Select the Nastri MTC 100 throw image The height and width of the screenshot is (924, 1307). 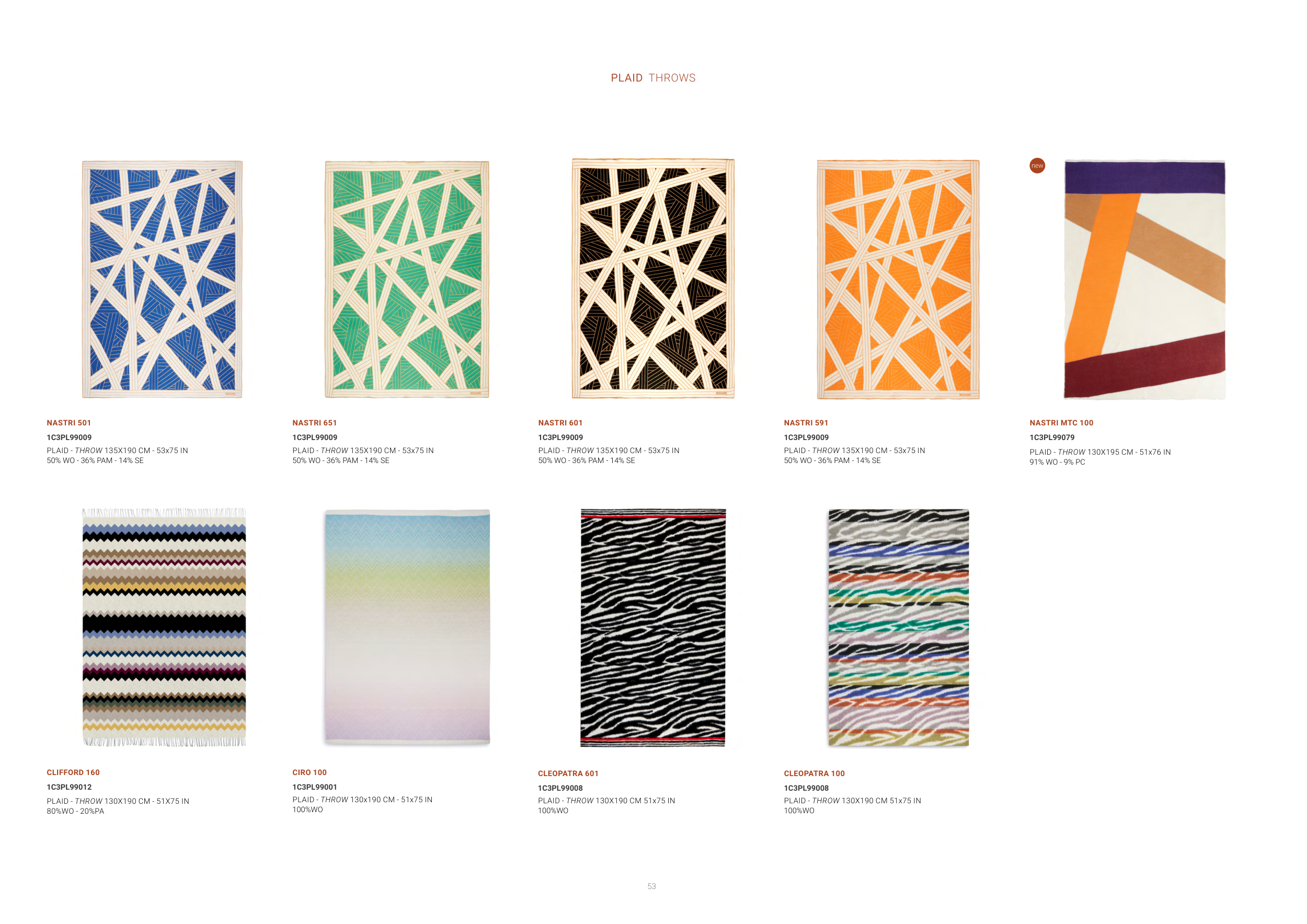1145,280
